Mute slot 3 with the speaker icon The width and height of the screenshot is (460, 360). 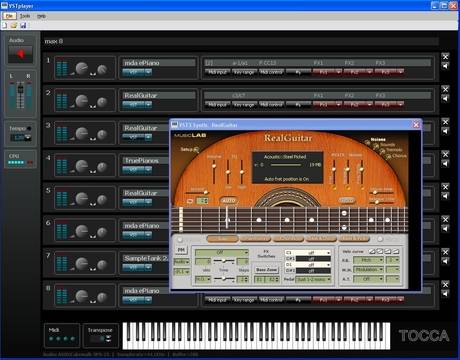[445, 131]
